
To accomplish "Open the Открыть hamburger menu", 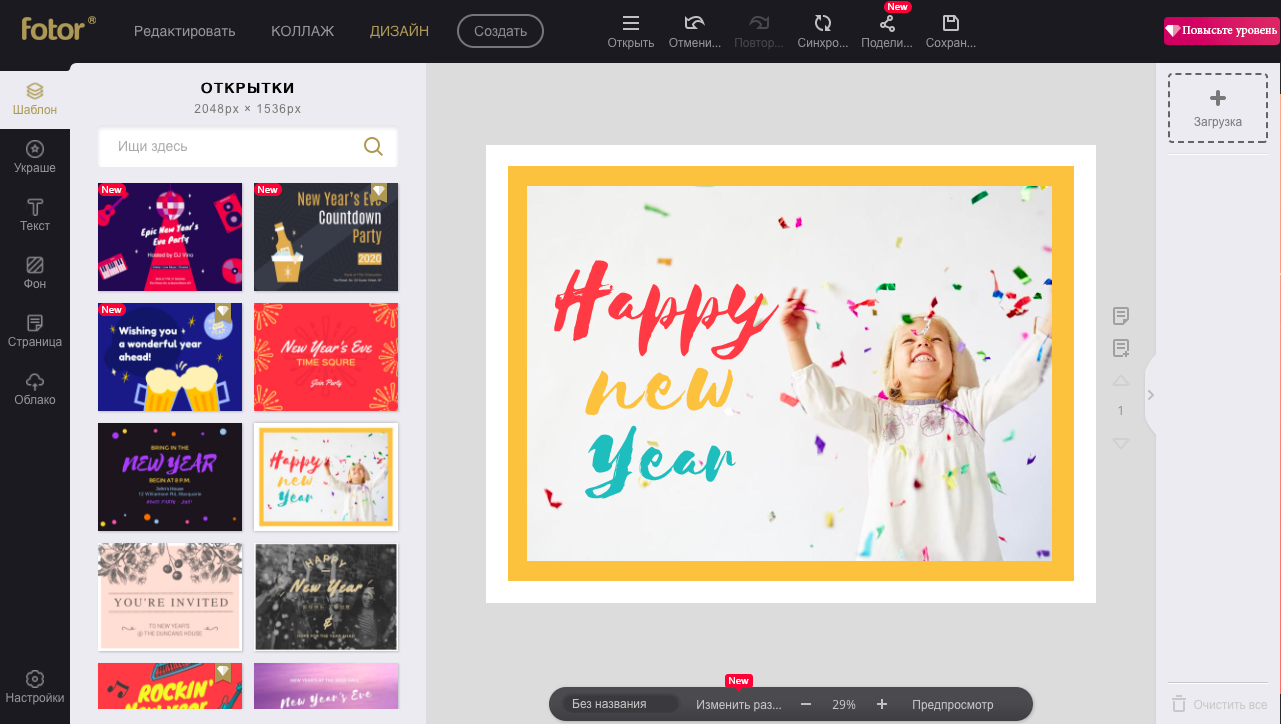I will [x=631, y=31].
